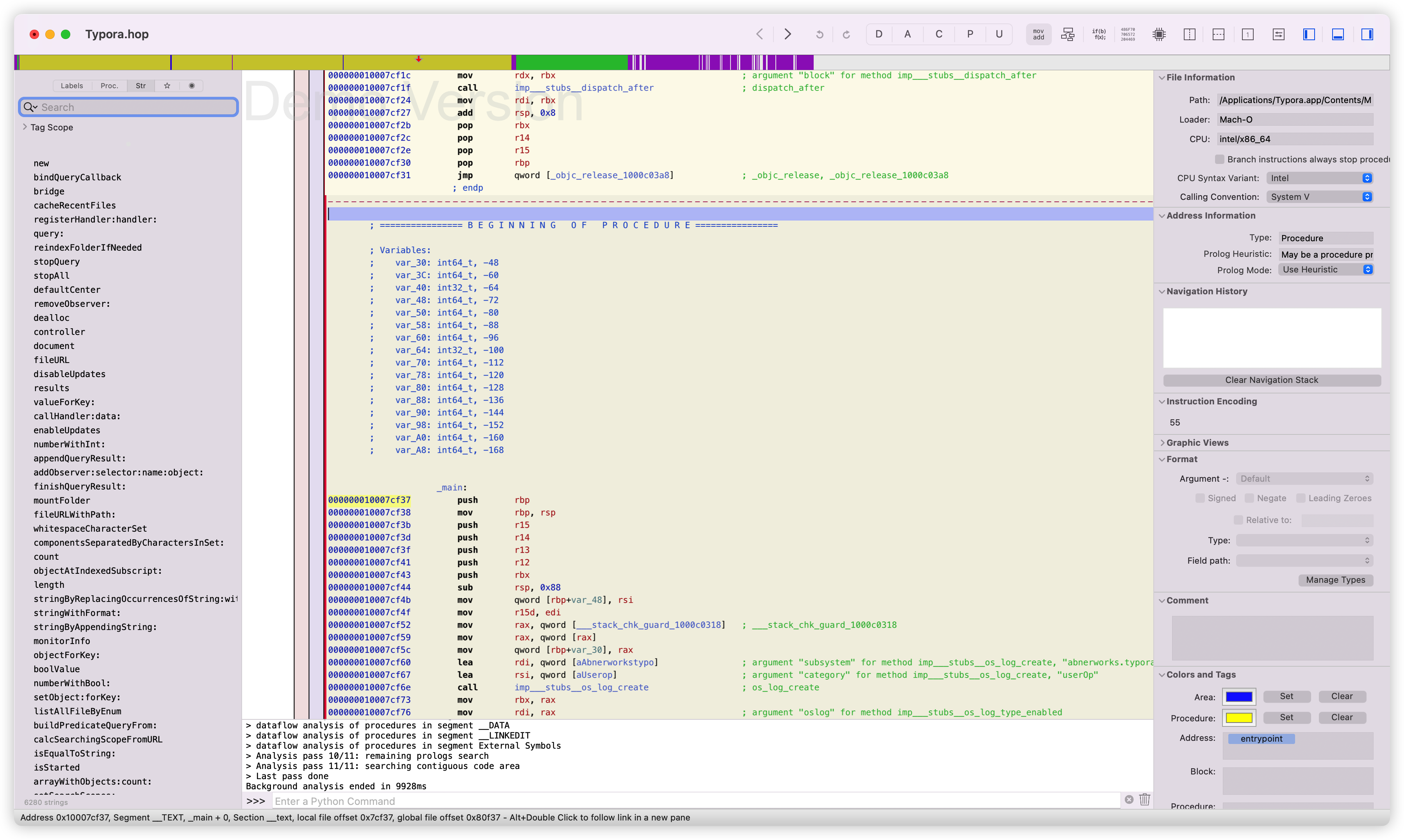Set the Area color
The height and width of the screenshot is (840, 1404).
point(1286,696)
